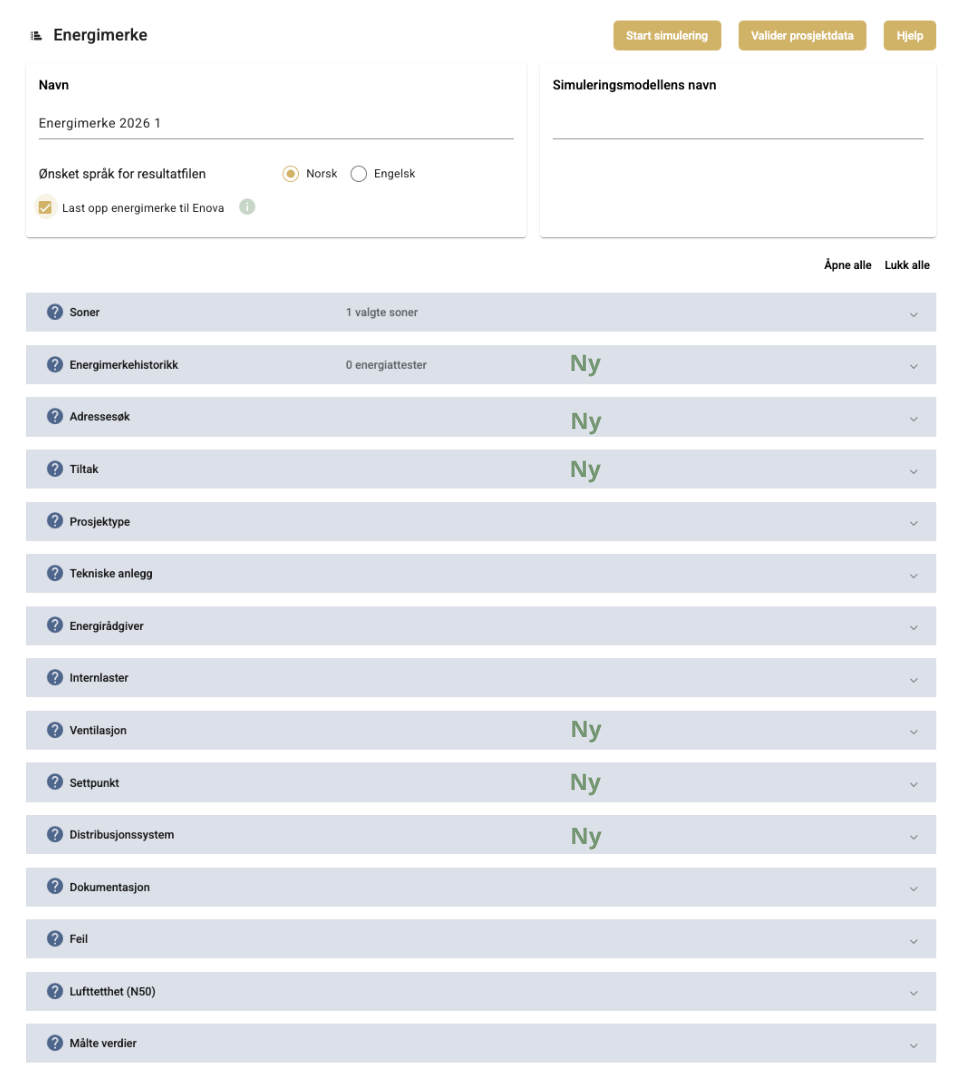Click the info icon next to Enova upload
This screenshot has width=966, height=1080.
(x=247, y=208)
